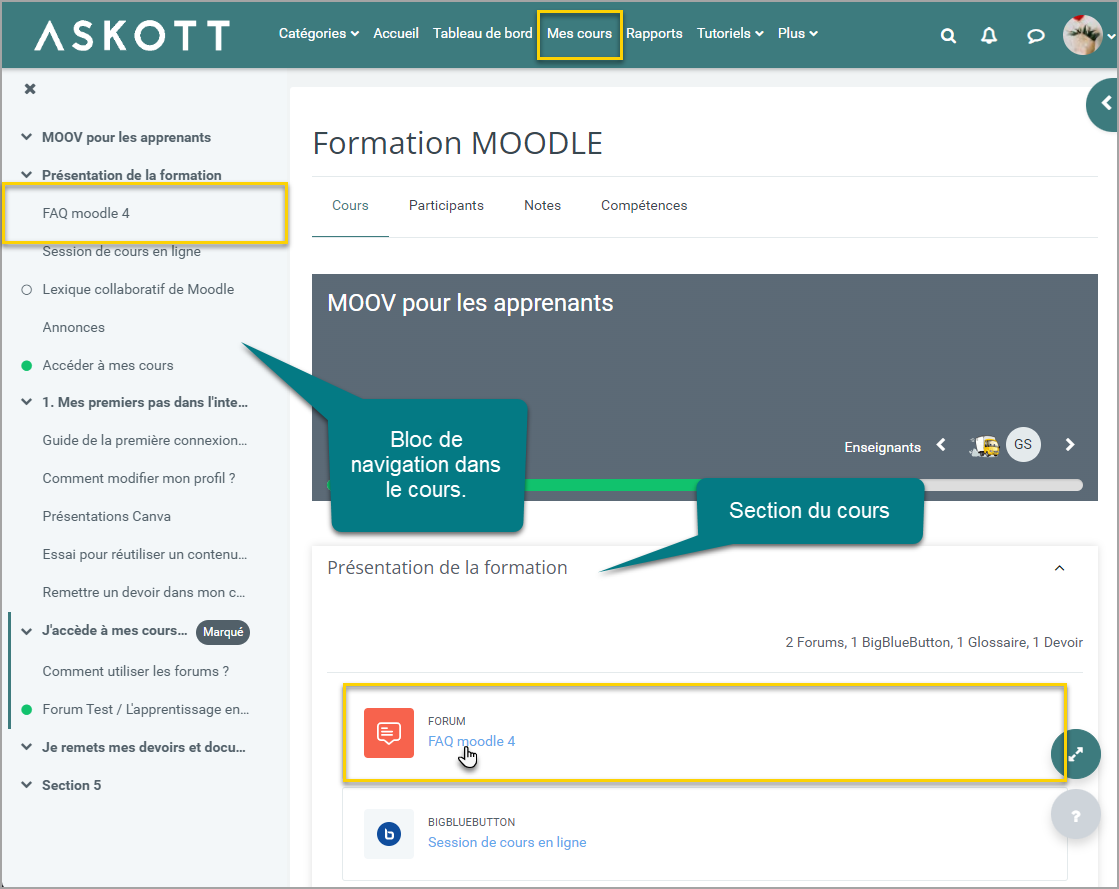Click the truck teacher avatar

coord(984,446)
